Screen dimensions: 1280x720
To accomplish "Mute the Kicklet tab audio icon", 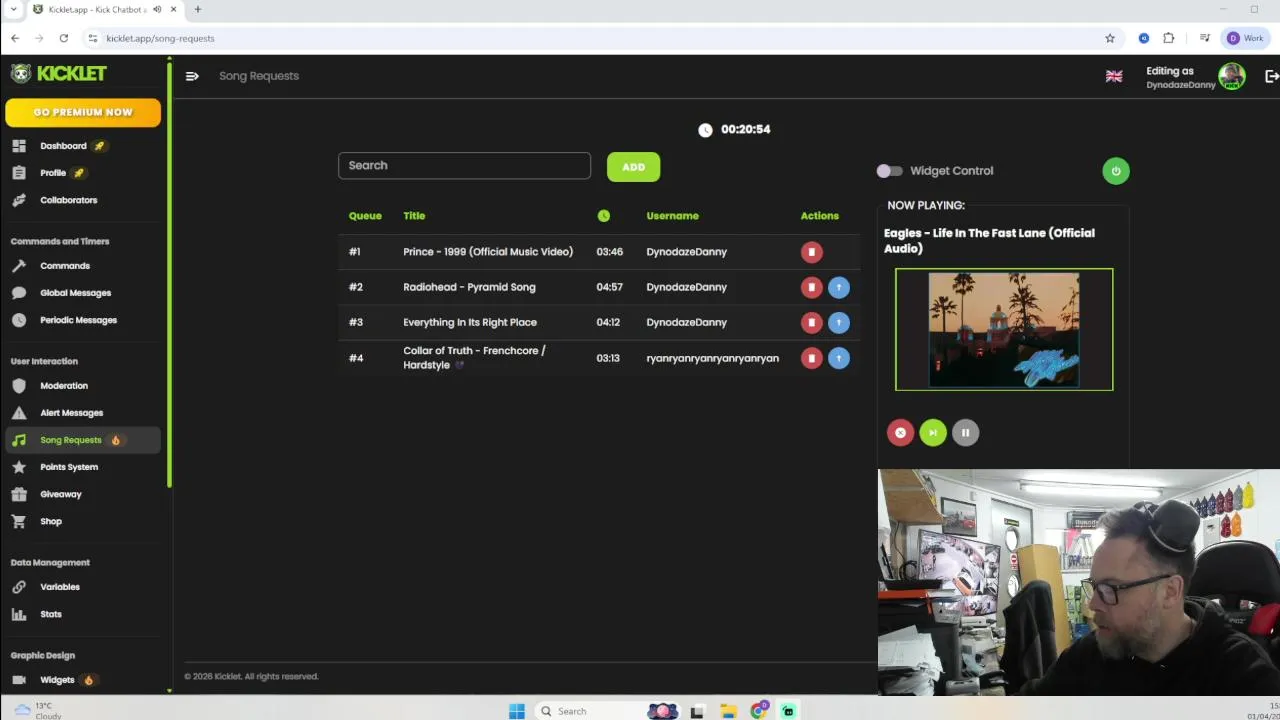I will (x=156, y=10).
